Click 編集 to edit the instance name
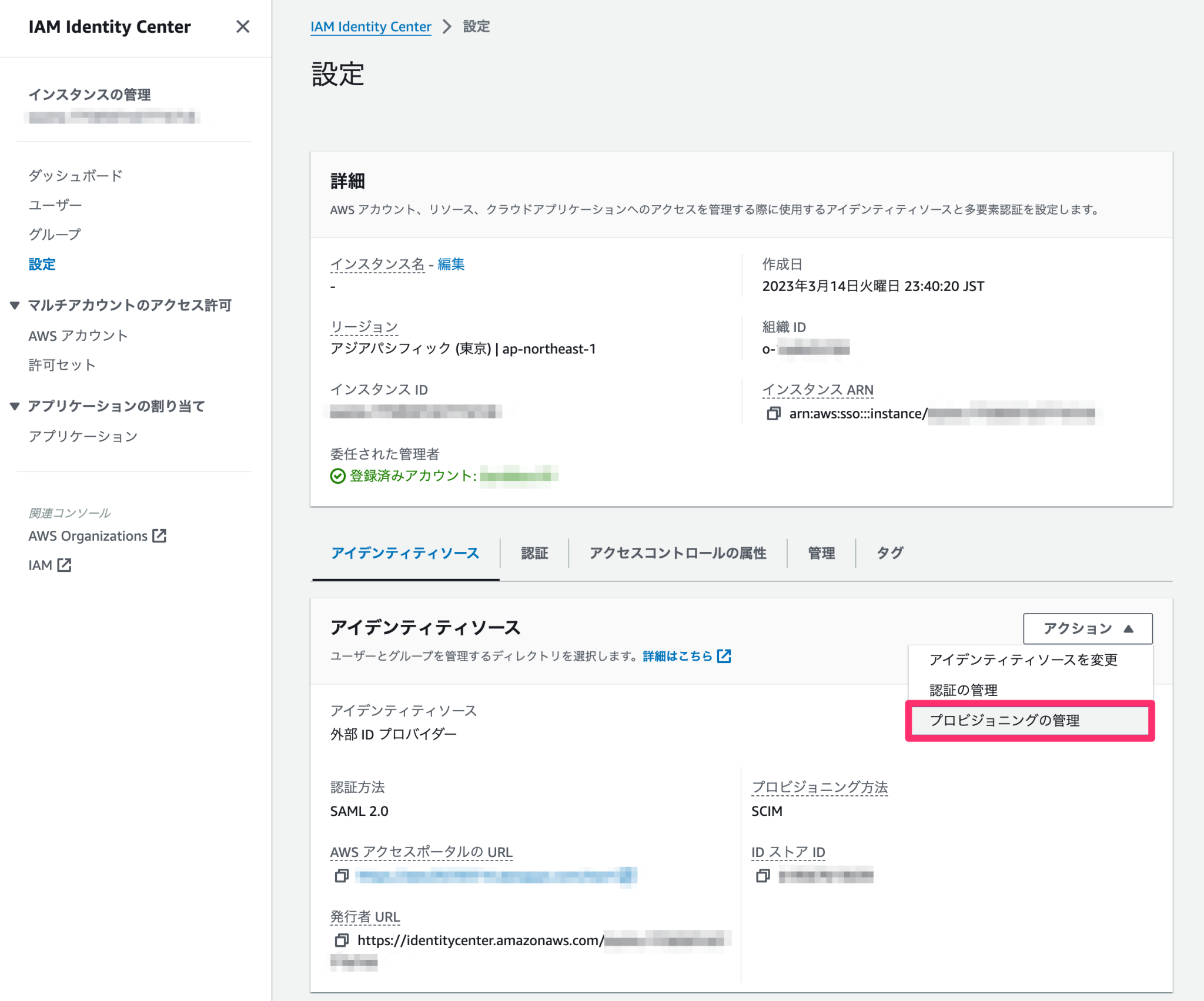The height and width of the screenshot is (1001, 1204). pyautogui.click(x=450, y=264)
